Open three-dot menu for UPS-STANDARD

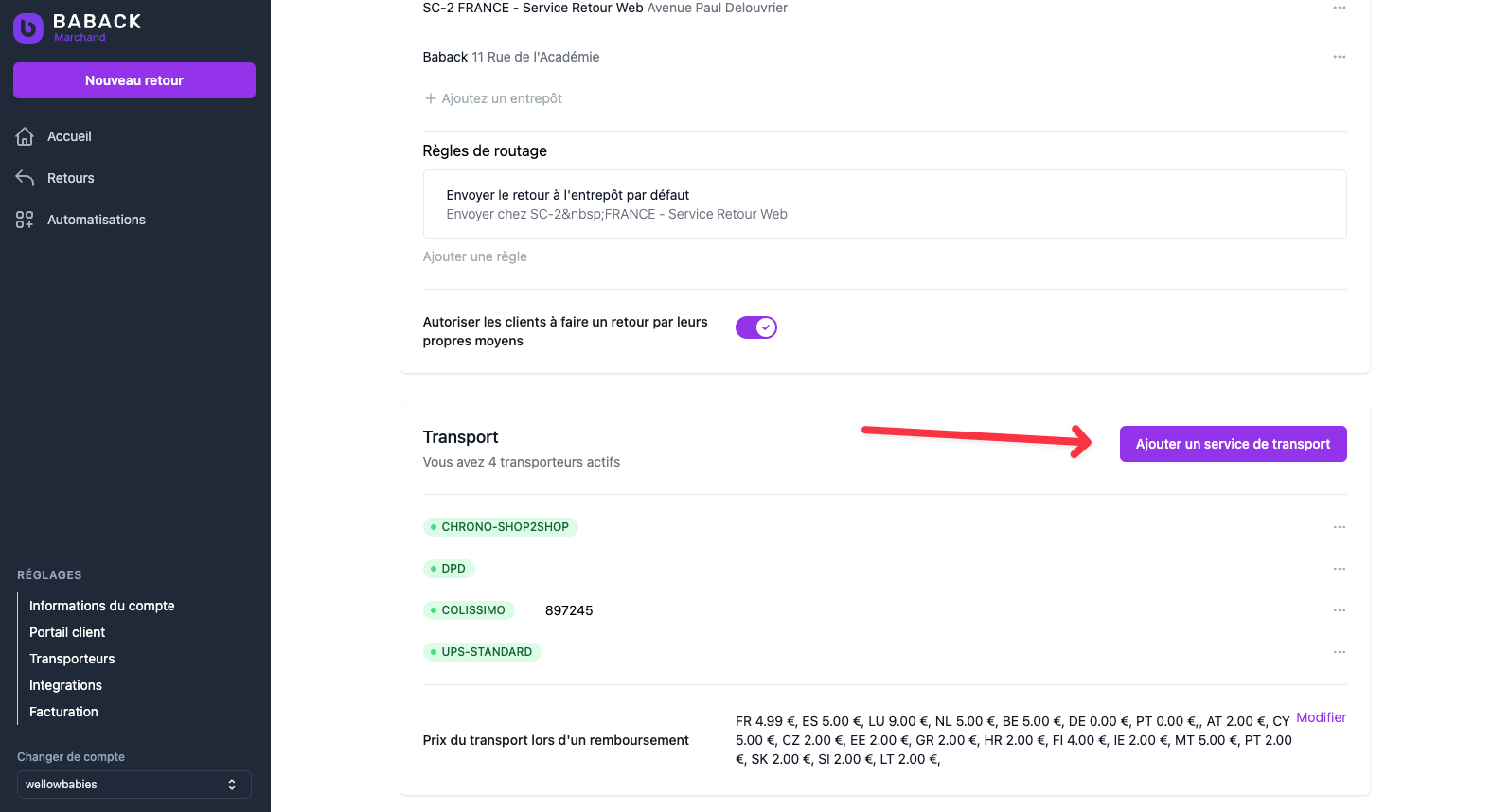click(x=1339, y=652)
